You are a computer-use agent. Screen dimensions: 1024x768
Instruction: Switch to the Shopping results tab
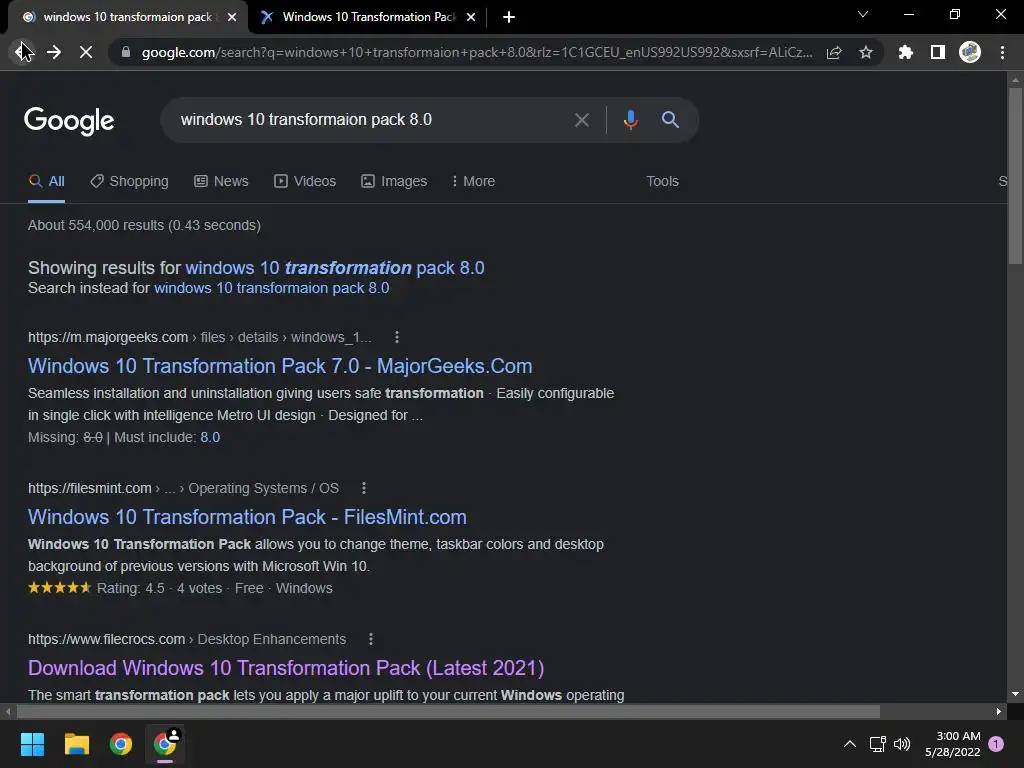129,181
